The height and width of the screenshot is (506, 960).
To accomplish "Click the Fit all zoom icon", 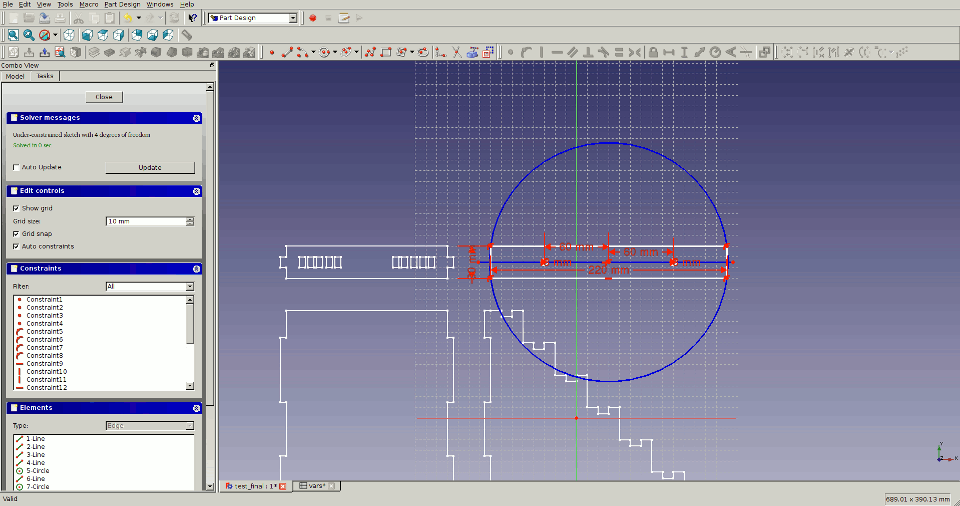I will [x=13, y=36].
